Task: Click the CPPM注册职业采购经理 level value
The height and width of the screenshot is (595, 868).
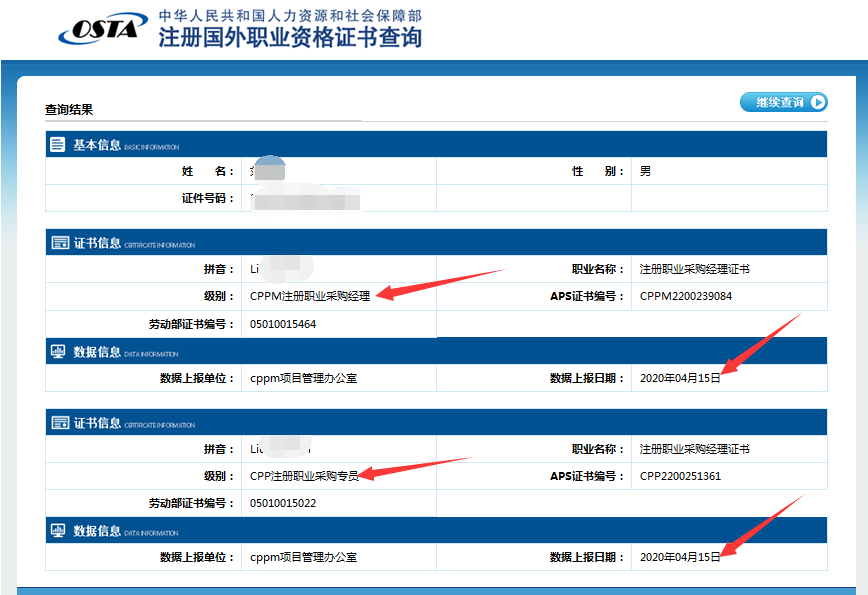Action: [x=310, y=297]
